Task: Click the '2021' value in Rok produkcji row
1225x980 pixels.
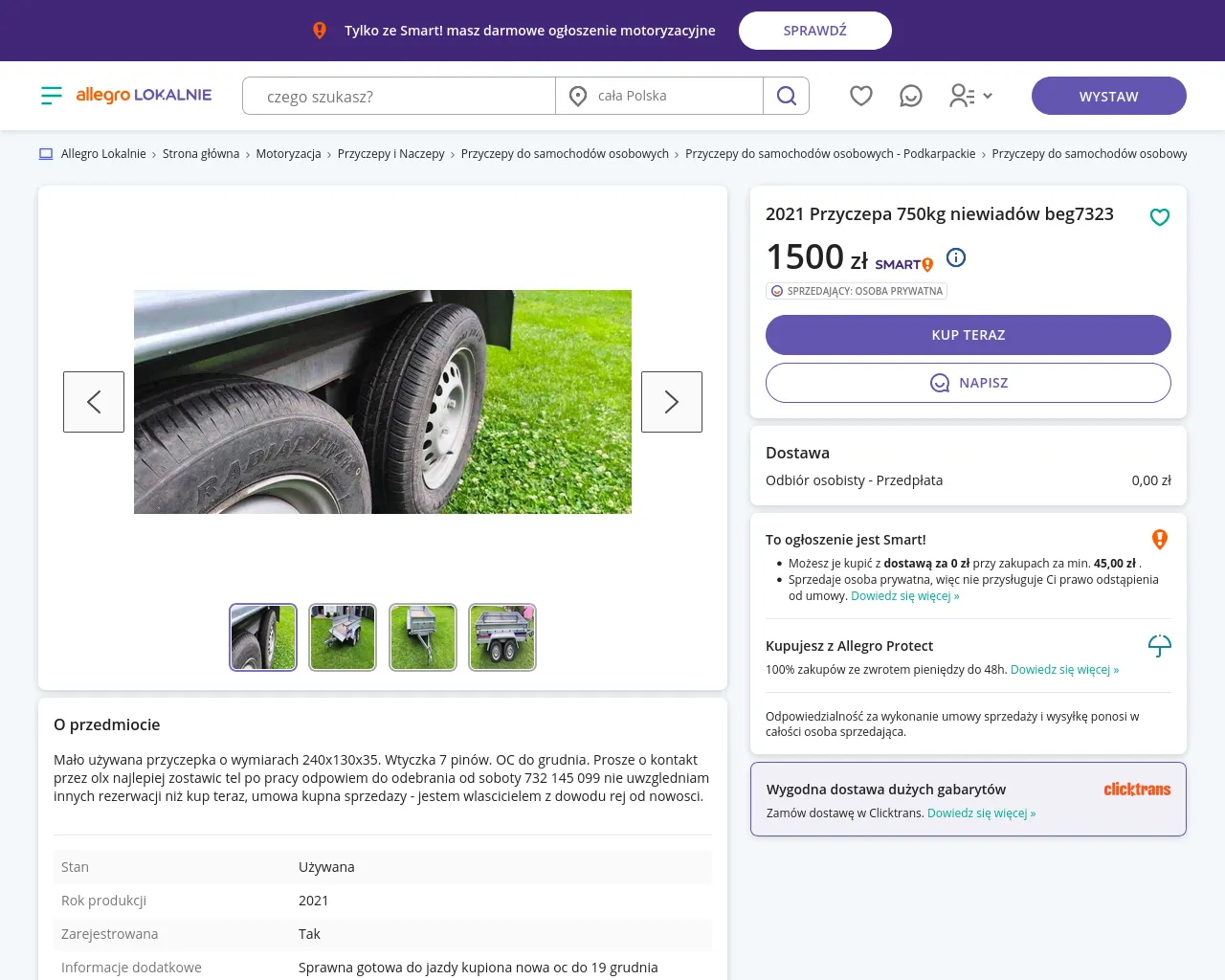Action: (313, 901)
